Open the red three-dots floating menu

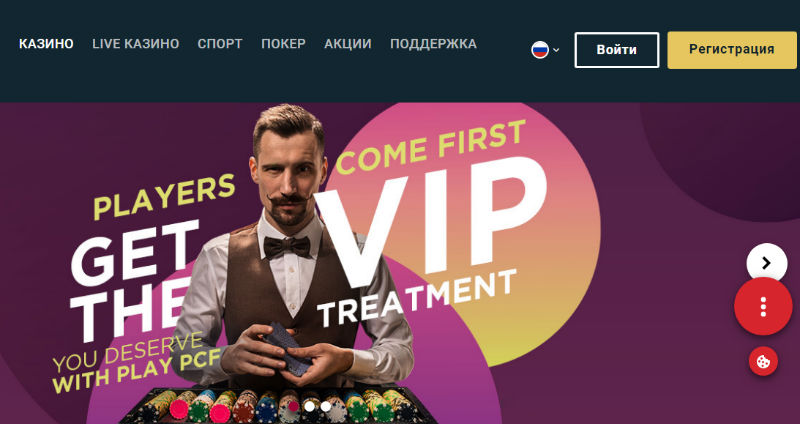(763, 306)
